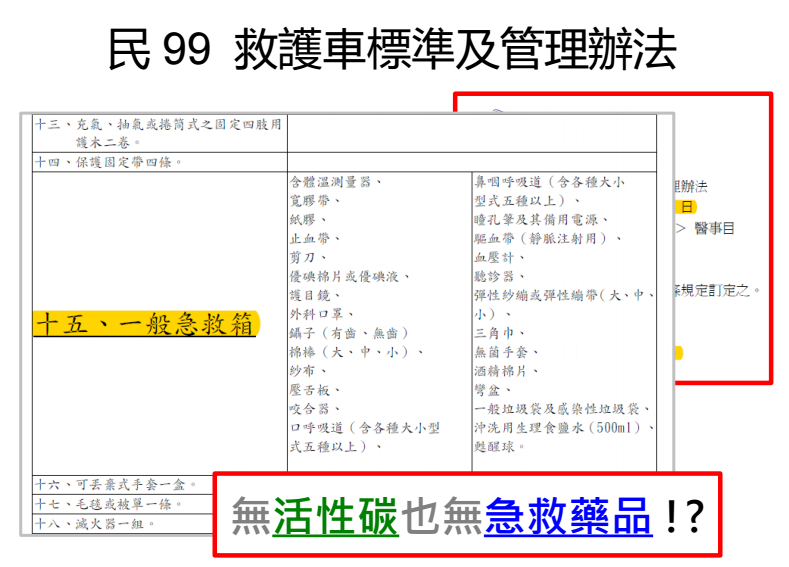
Task: Click the row 十四、保護固定帶四條
Action: (160, 162)
